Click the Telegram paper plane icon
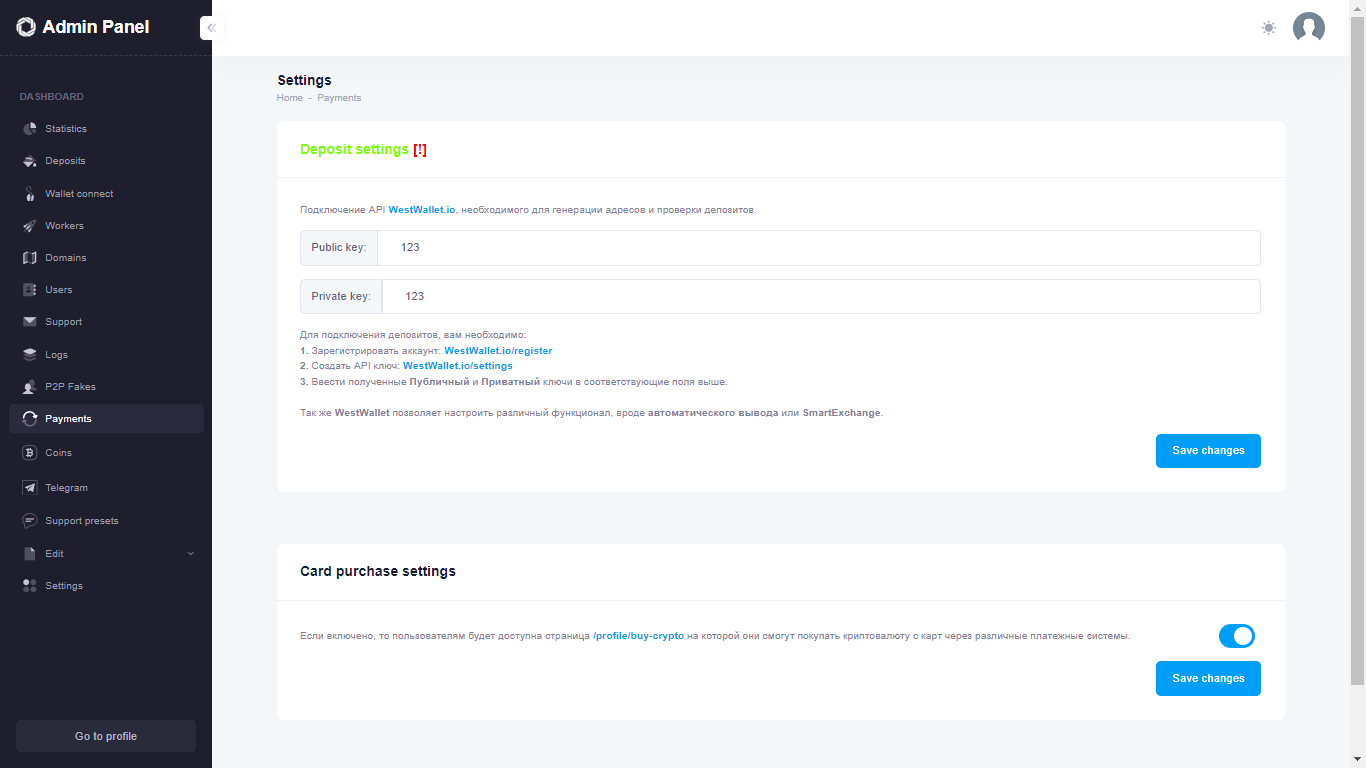The image size is (1366, 768). (x=30, y=488)
